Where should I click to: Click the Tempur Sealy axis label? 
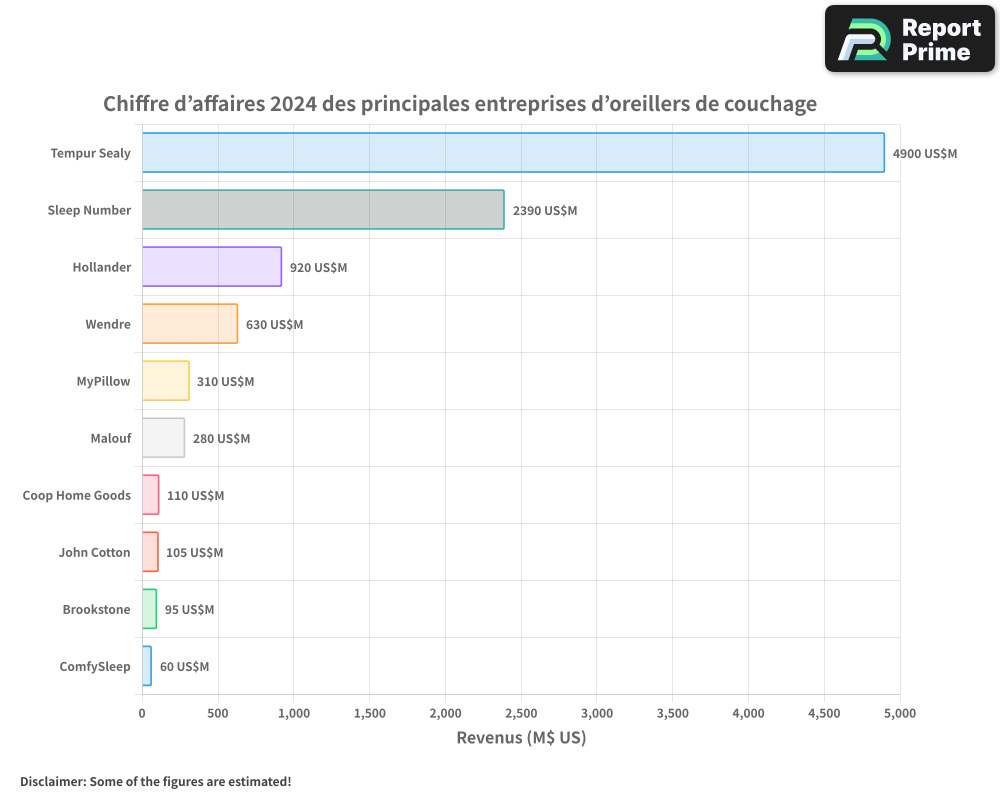pyautogui.click(x=90, y=154)
